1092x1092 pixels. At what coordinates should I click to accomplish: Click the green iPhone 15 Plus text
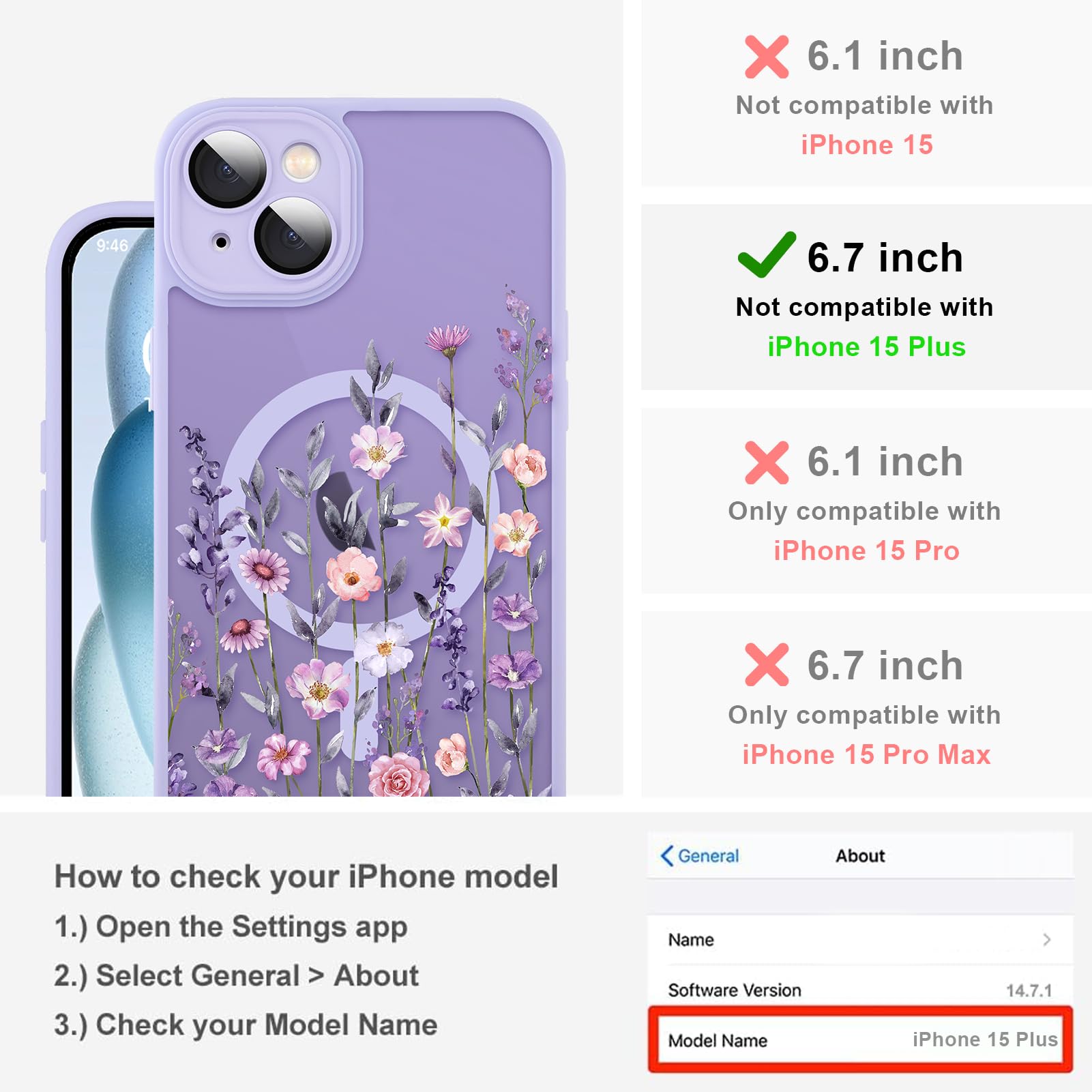(866, 346)
